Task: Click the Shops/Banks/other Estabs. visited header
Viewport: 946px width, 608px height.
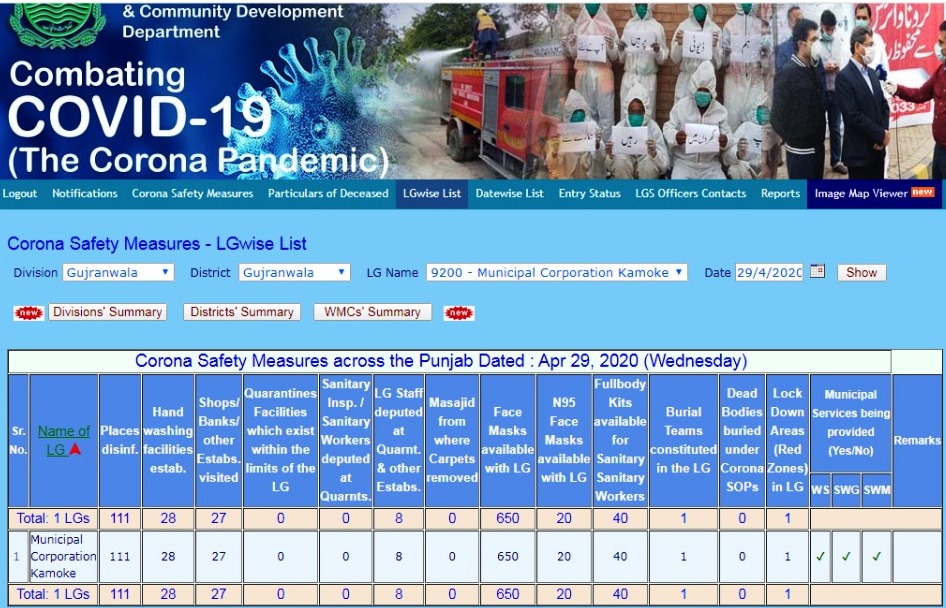Action: (x=218, y=440)
